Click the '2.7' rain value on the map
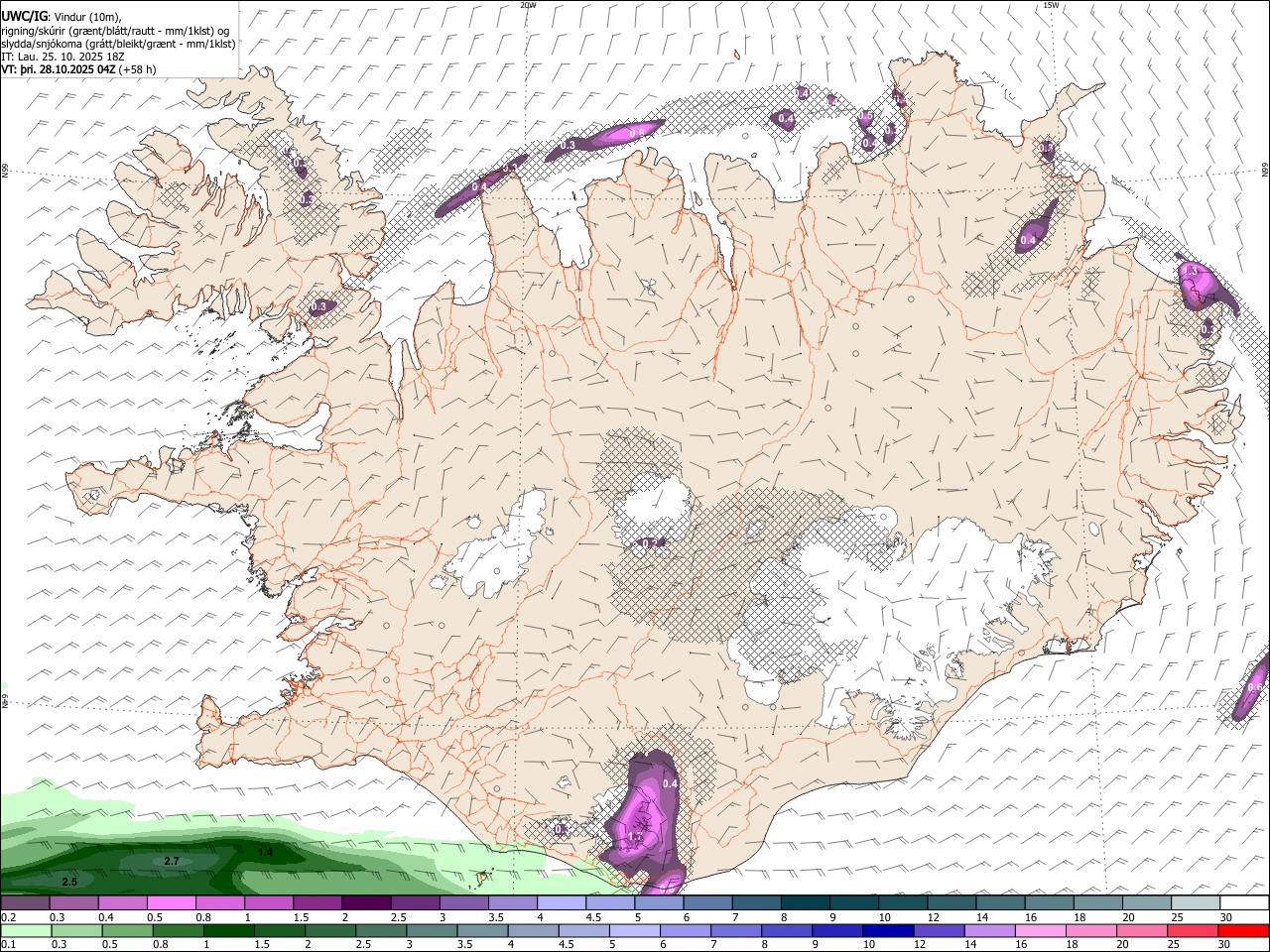1270x952 pixels. click(171, 862)
